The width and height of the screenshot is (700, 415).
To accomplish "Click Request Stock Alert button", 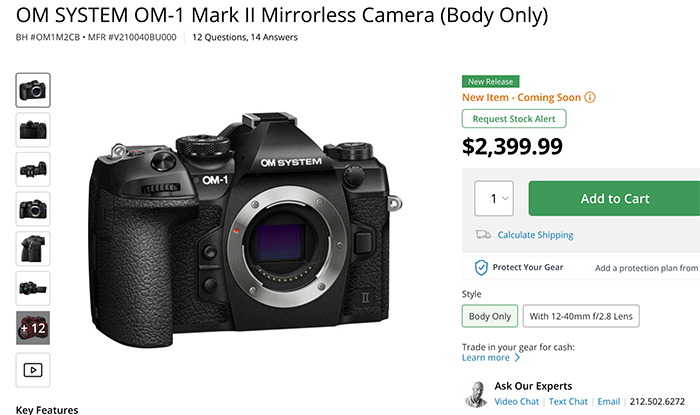I will tap(514, 119).
